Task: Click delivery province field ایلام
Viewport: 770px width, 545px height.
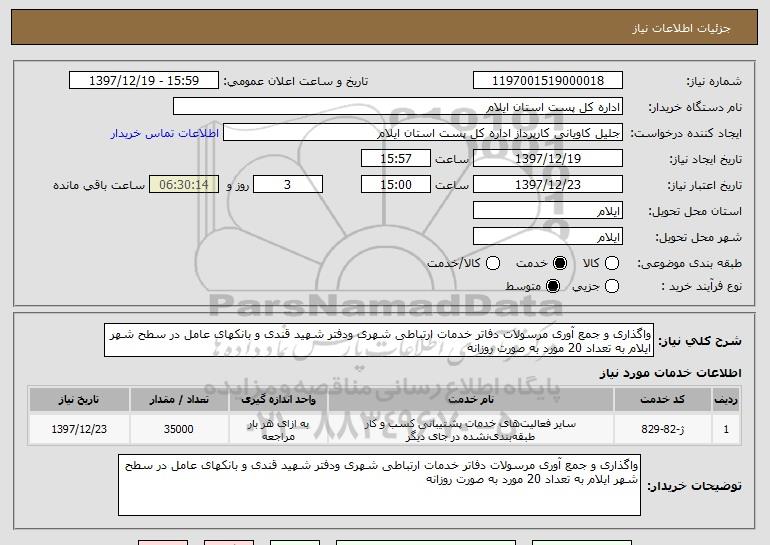Action: coord(548,211)
